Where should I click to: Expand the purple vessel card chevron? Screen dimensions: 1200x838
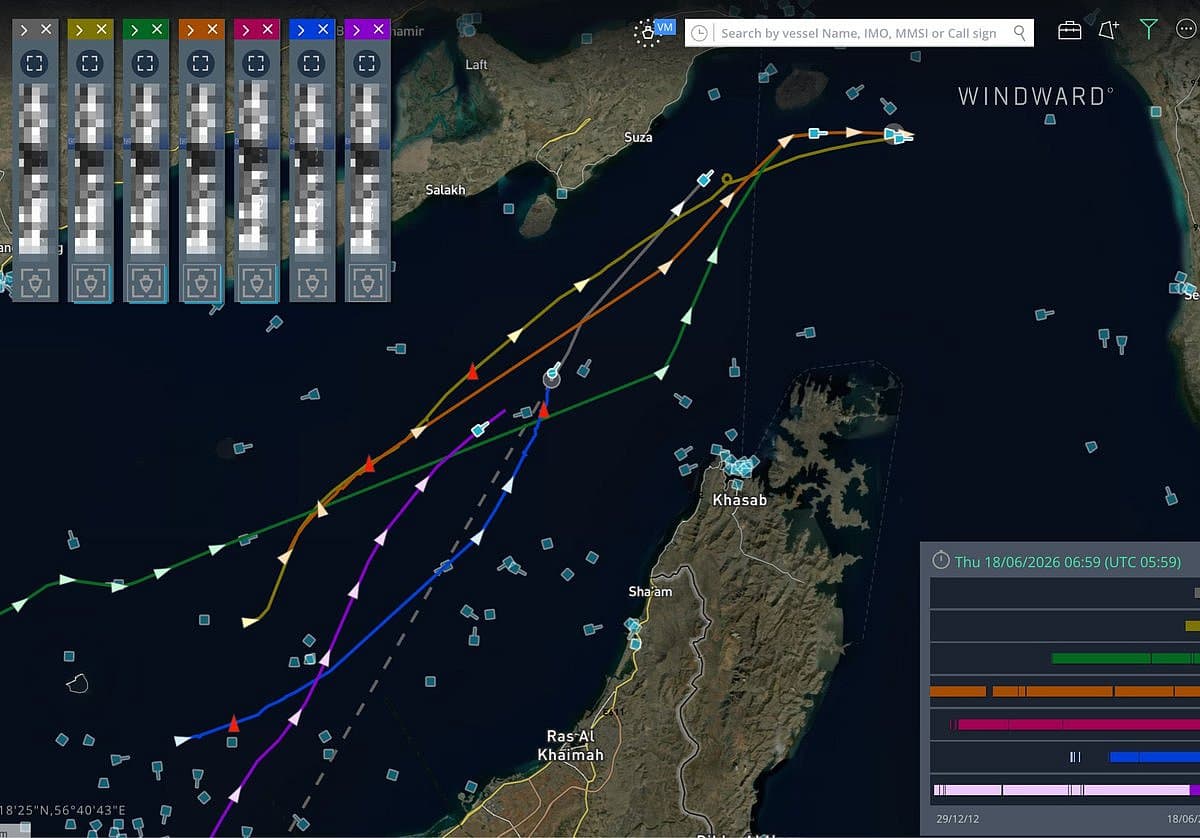click(356, 30)
